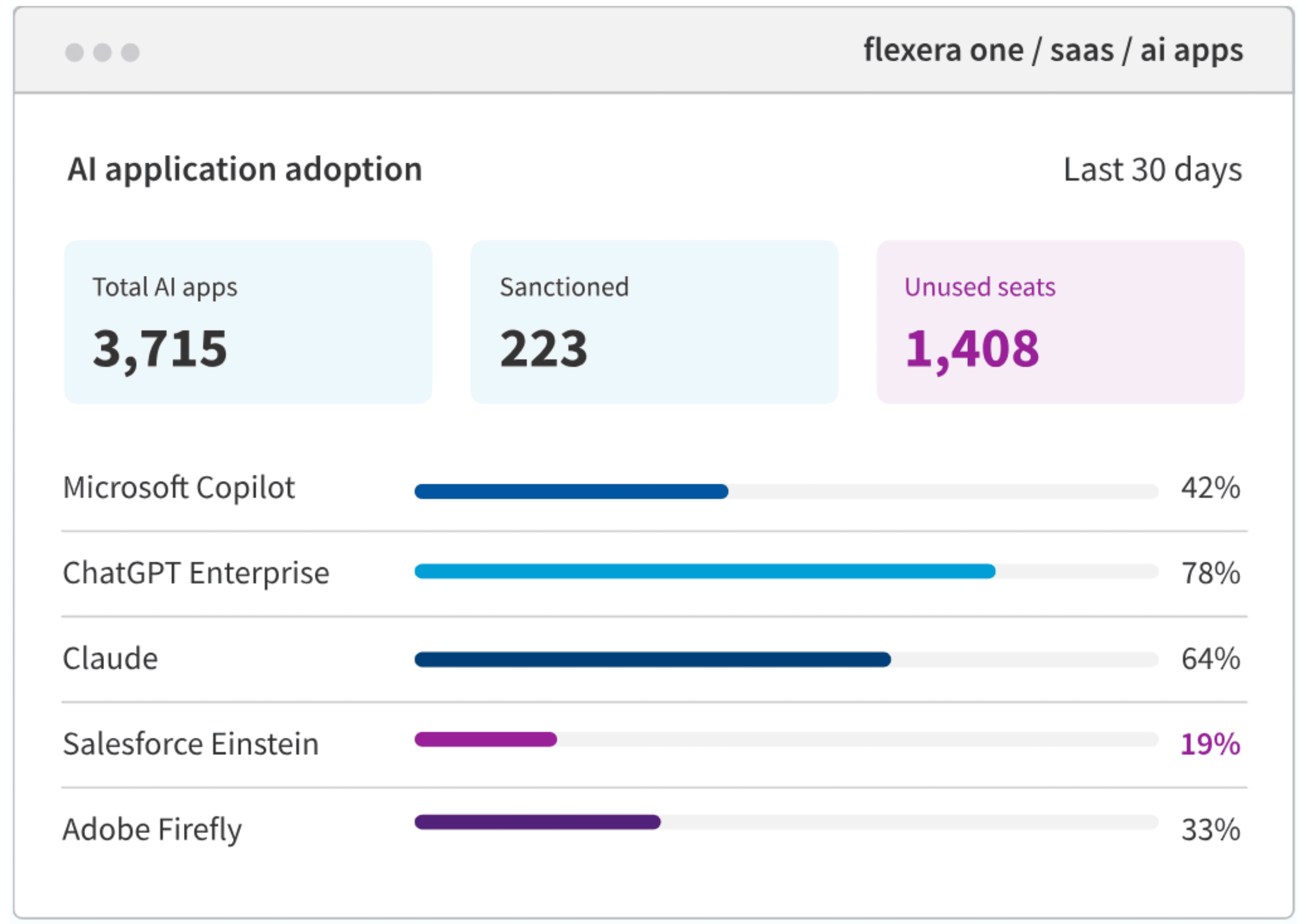Click the Claude adoption bar
Viewport: 1307px width, 924px height.
pyautogui.click(x=787, y=659)
